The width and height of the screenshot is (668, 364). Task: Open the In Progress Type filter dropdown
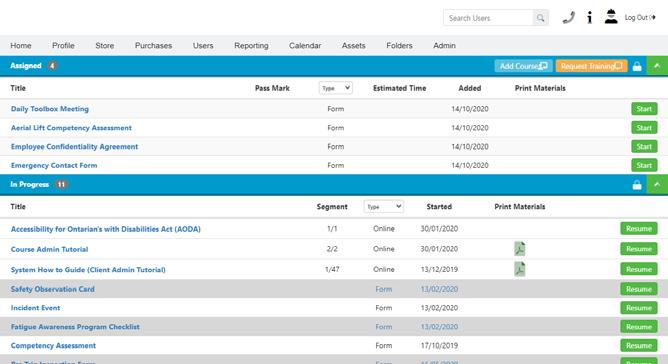383,206
